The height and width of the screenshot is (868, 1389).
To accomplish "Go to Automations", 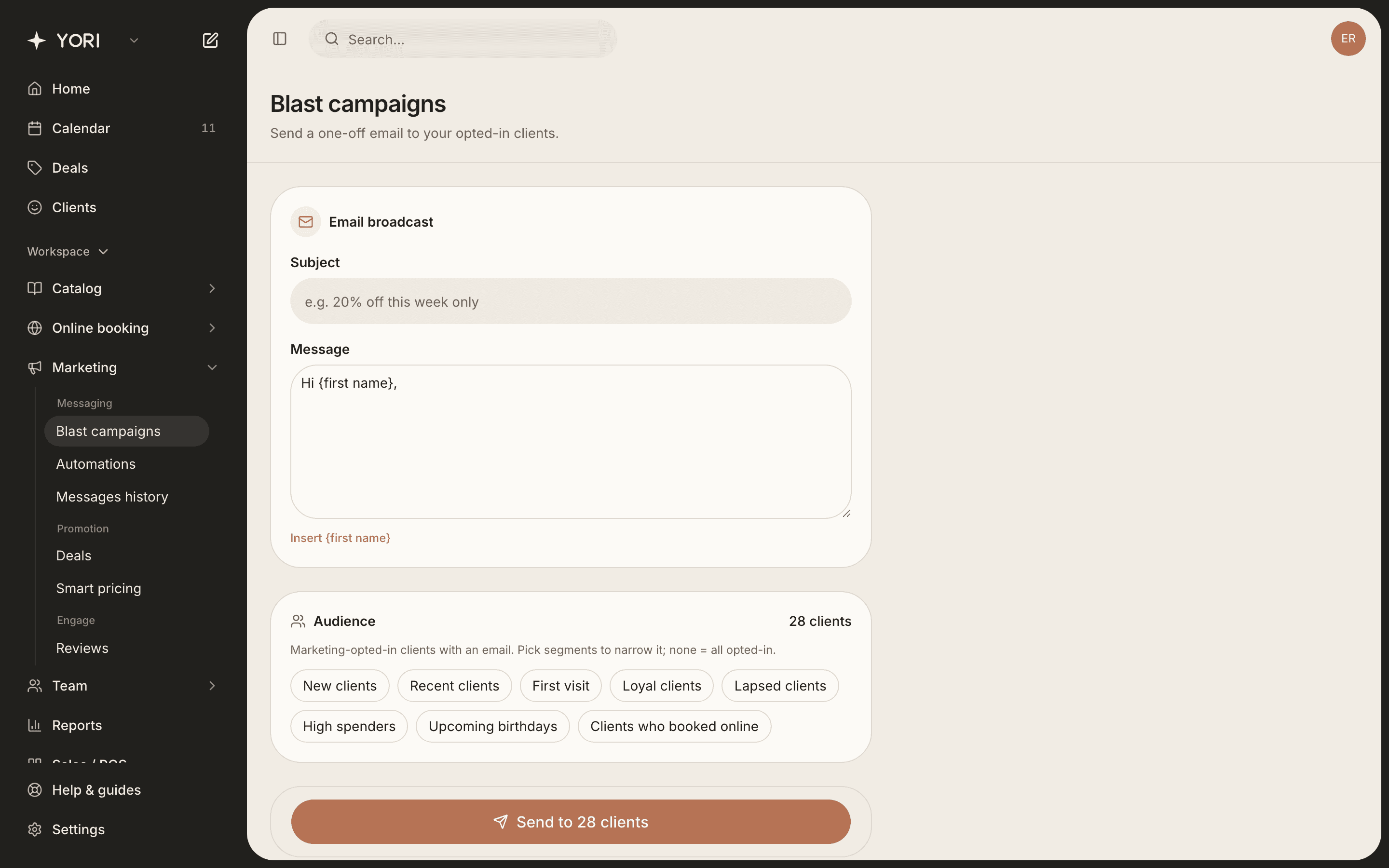I will pos(96,464).
